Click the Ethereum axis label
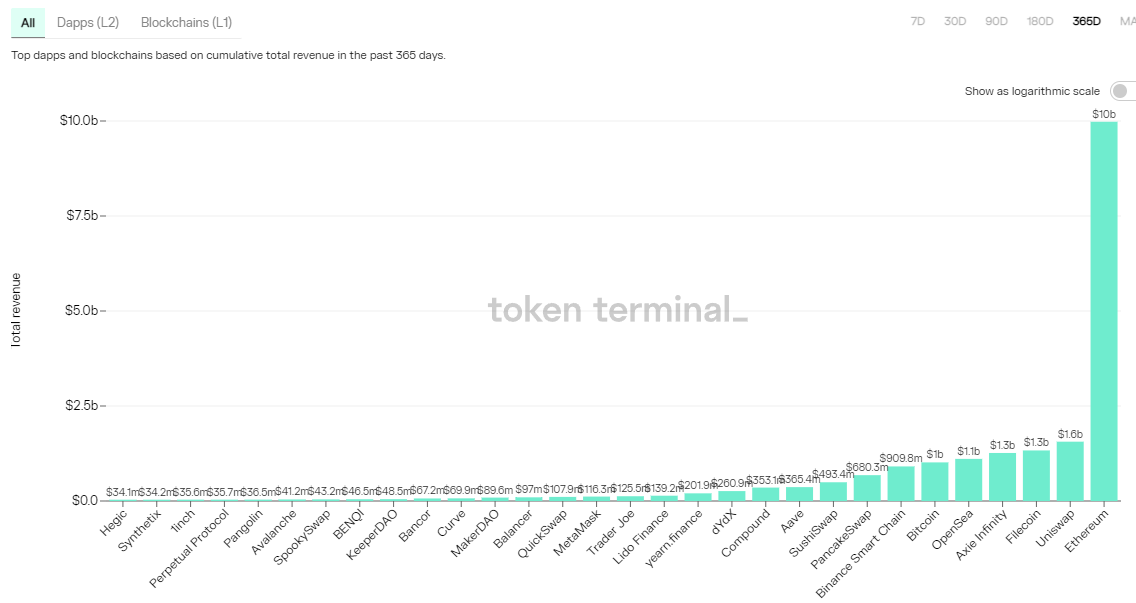Image resolution: width=1136 pixels, height=603 pixels. click(1087, 531)
